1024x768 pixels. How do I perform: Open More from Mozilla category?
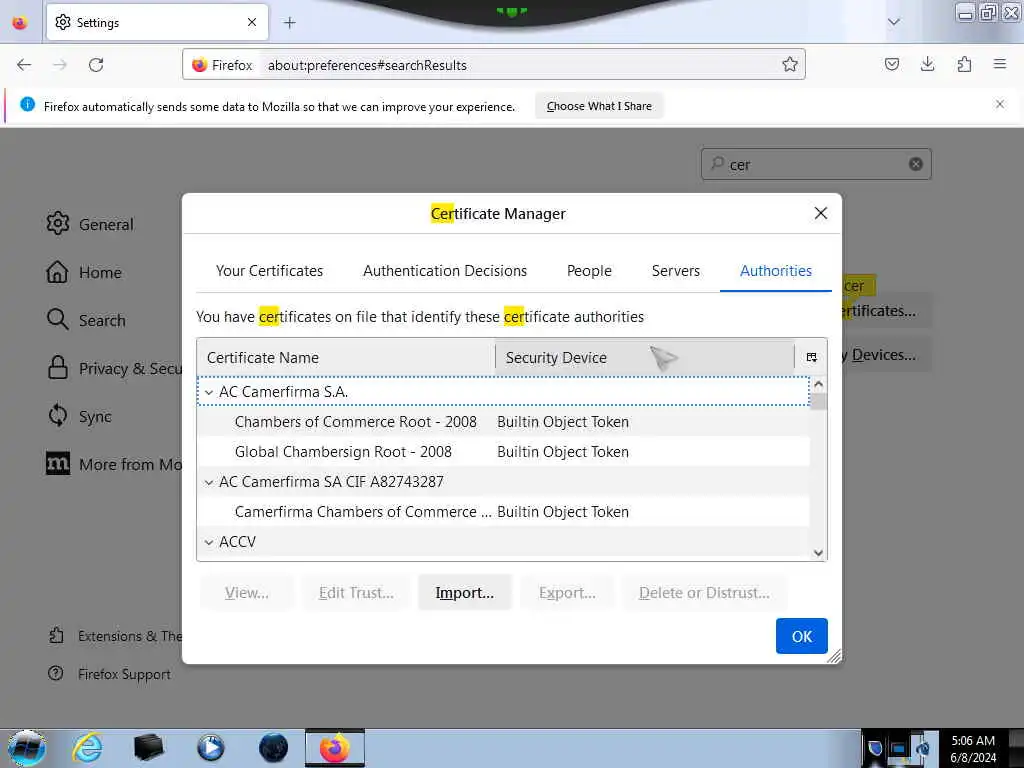pos(114,464)
